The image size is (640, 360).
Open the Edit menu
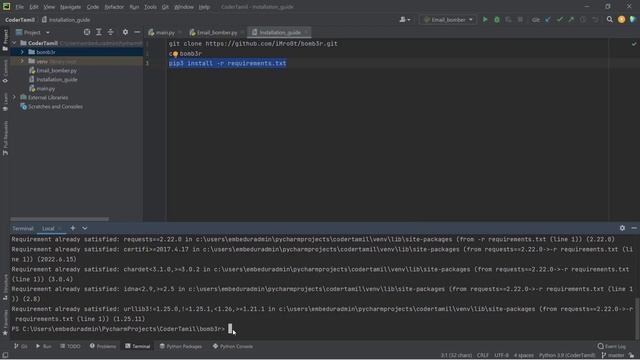[34, 7]
